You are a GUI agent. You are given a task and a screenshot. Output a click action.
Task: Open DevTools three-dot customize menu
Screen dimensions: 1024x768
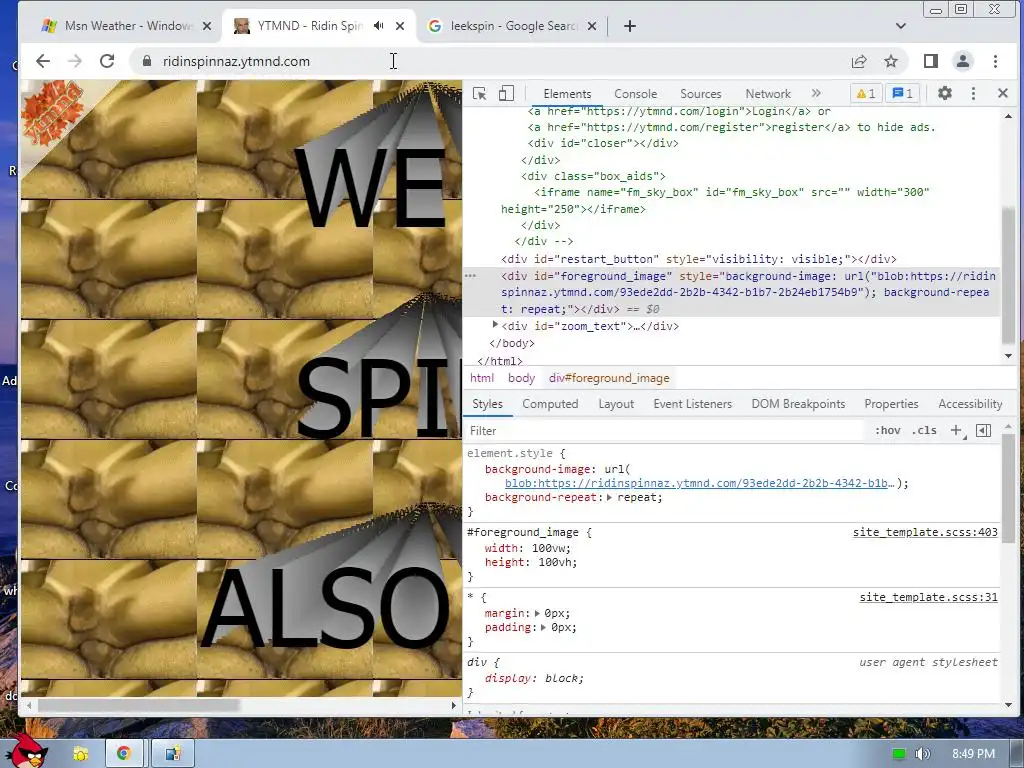click(x=973, y=93)
